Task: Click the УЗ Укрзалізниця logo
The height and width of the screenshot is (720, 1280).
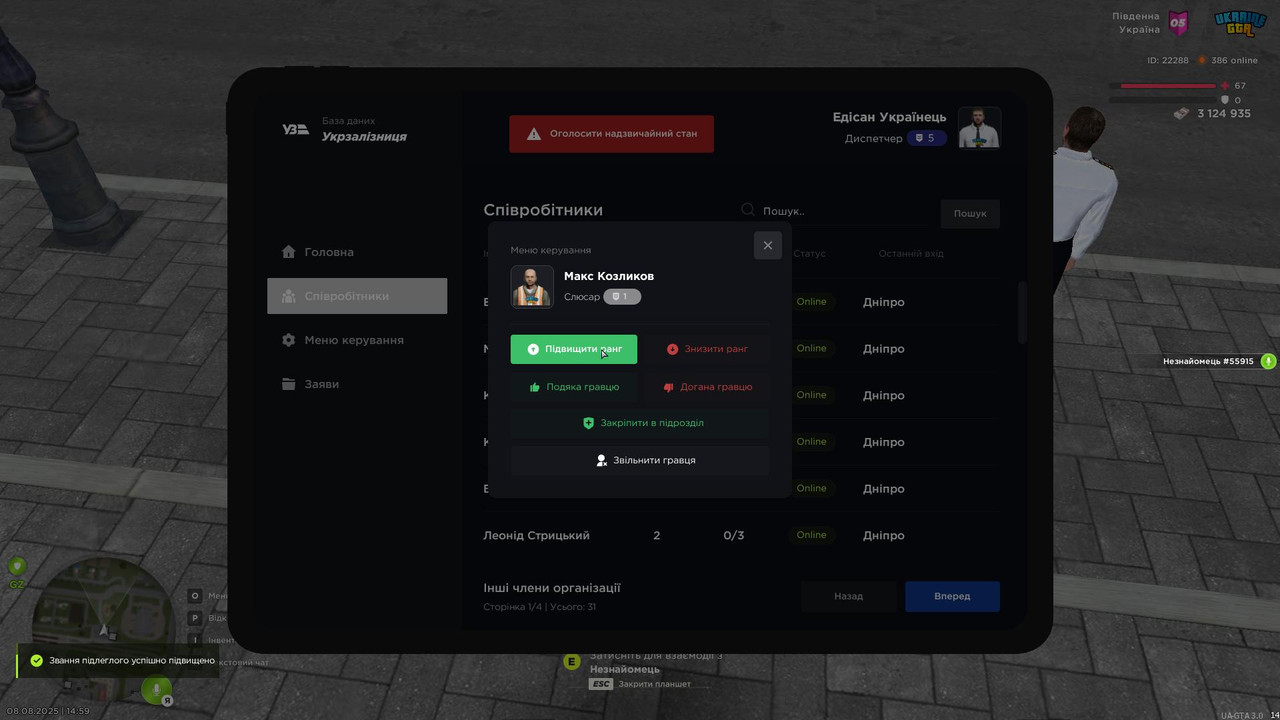Action: (295, 129)
